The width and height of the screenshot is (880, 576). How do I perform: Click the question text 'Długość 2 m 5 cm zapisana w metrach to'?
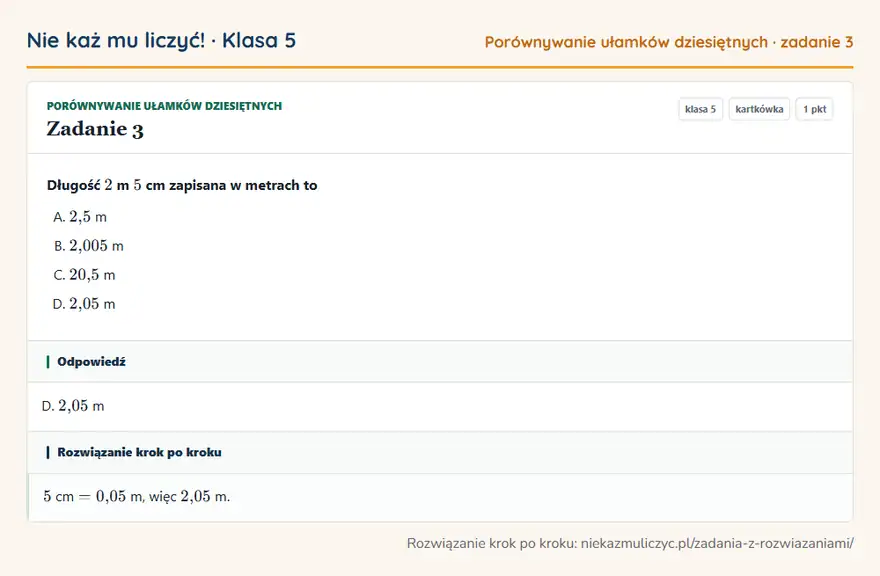click(182, 185)
